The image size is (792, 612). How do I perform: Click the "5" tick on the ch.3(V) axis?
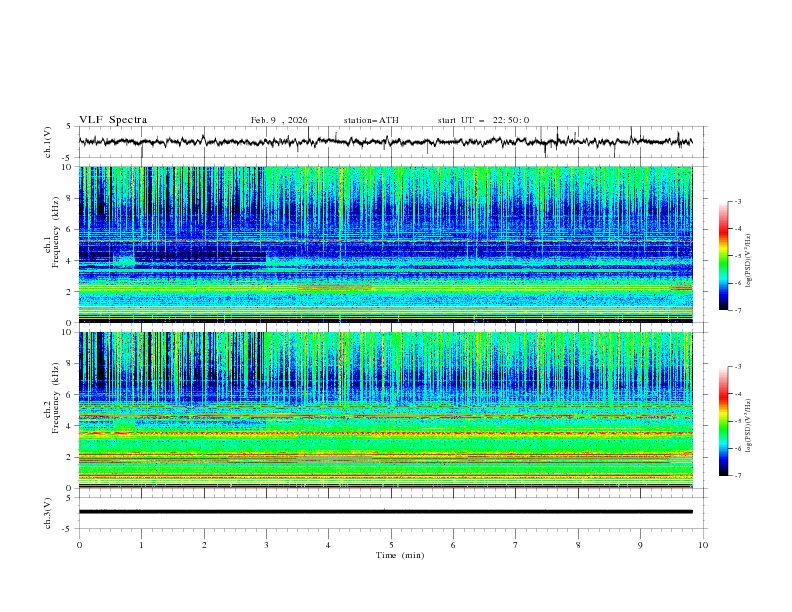(x=68, y=498)
